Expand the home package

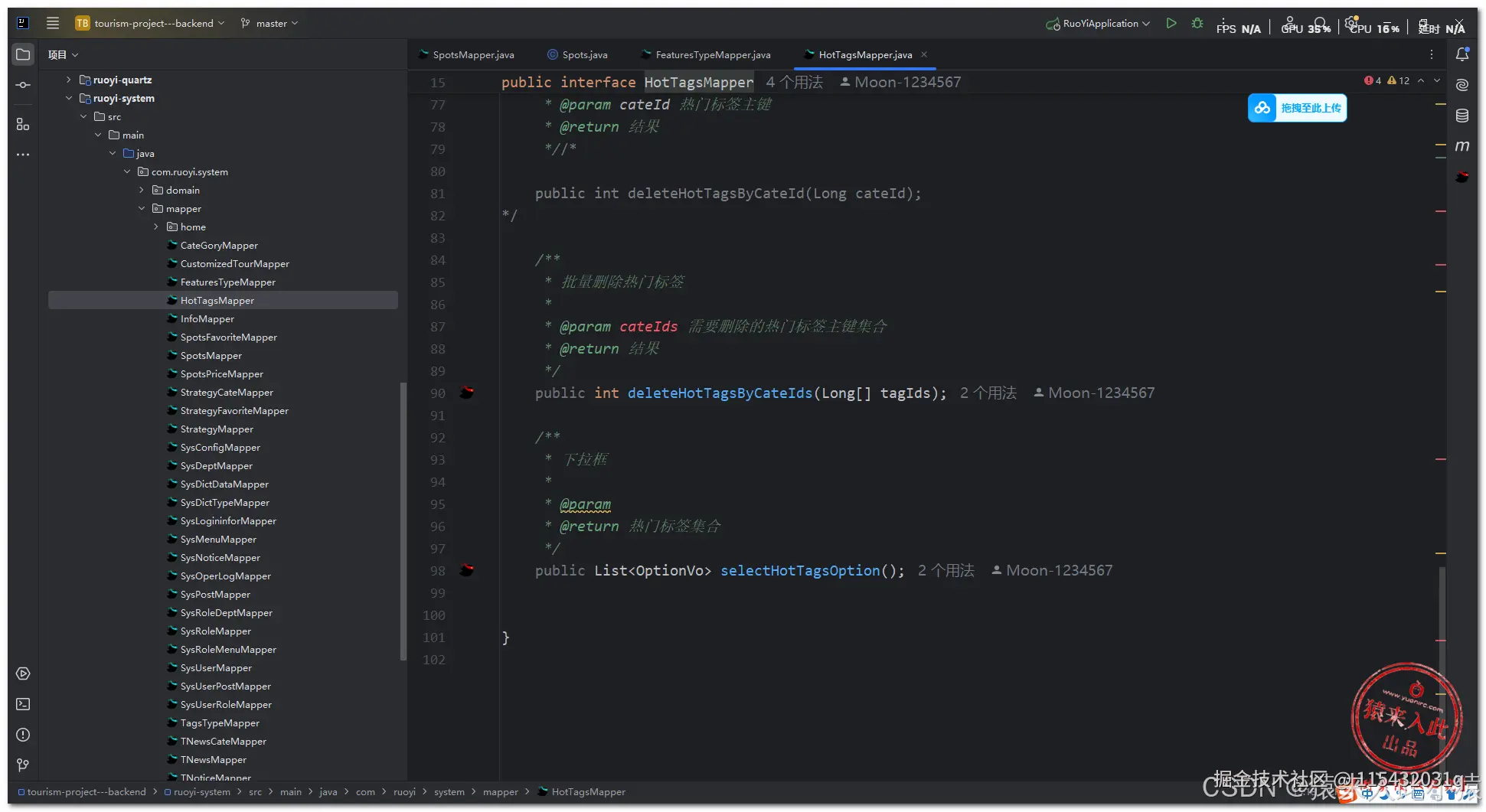click(x=155, y=227)
